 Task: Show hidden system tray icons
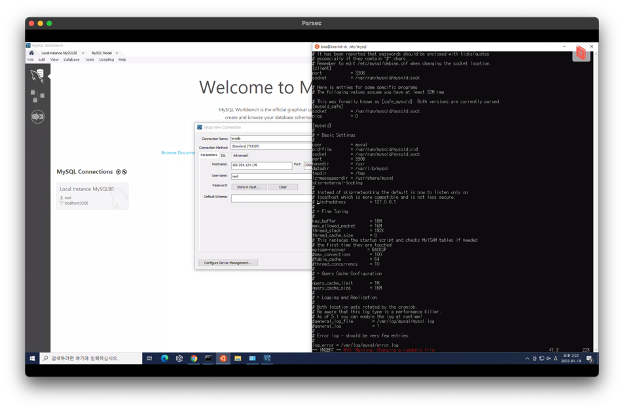pos(527,358)
